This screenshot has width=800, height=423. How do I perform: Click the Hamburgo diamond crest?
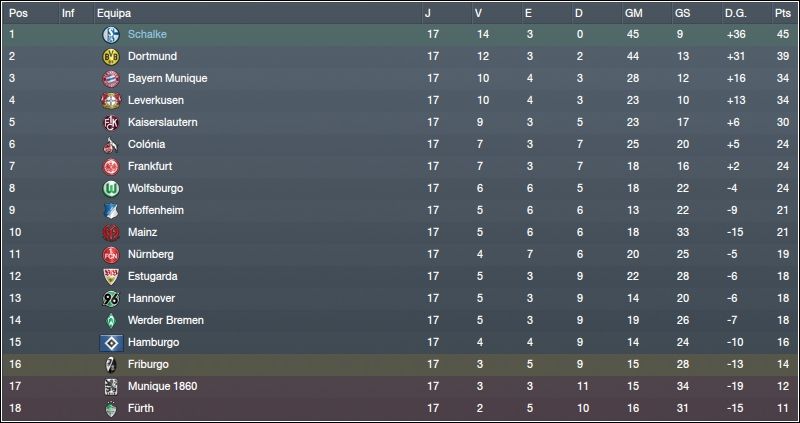111,342
